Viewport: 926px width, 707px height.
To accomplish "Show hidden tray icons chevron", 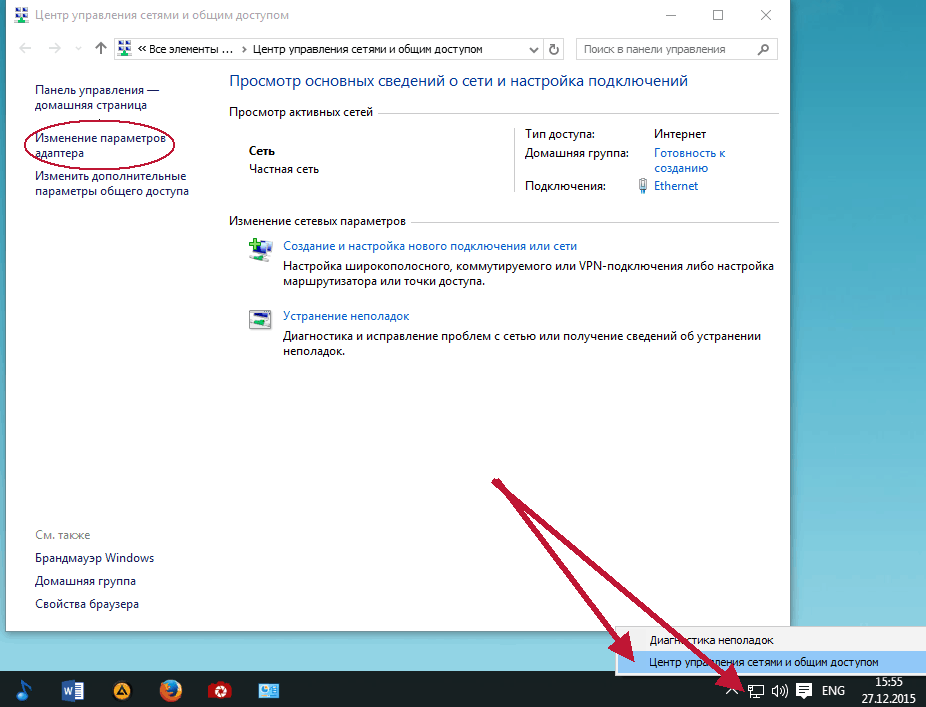I will pyautogui.click(x=732, y=690).
